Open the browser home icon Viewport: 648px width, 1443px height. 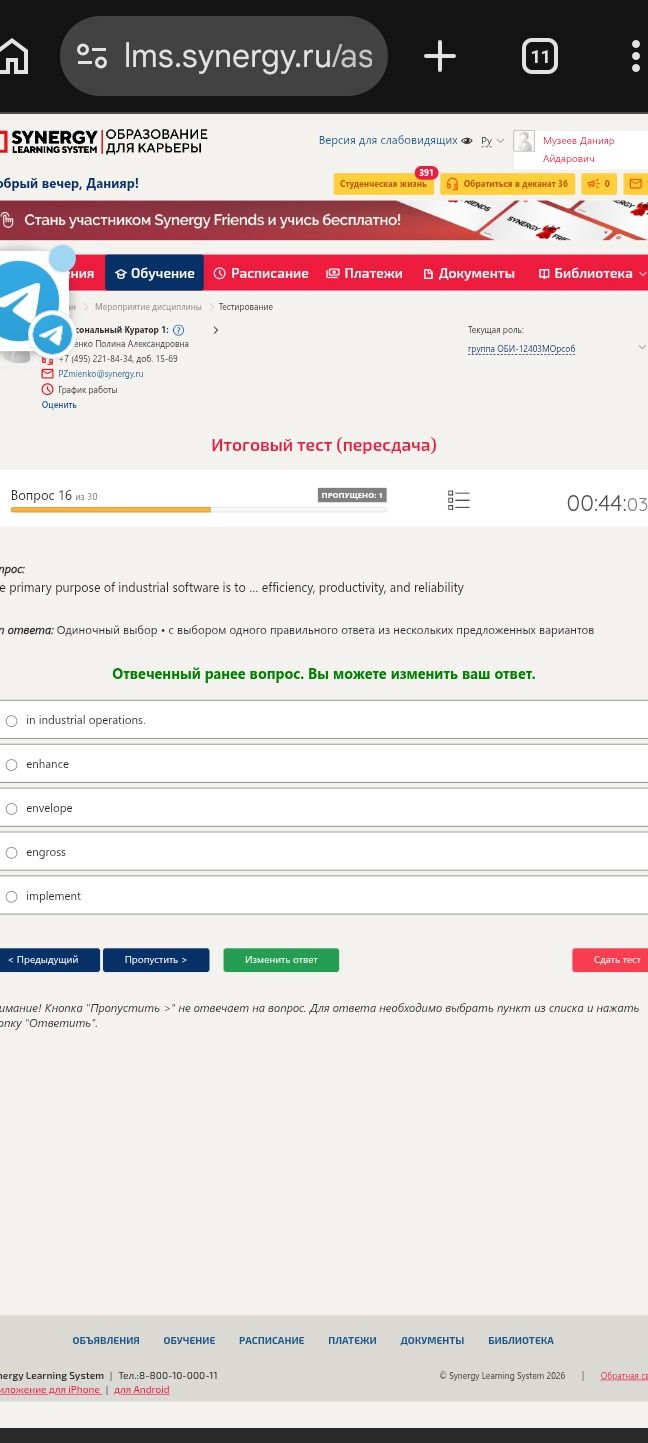pos(14,56)
